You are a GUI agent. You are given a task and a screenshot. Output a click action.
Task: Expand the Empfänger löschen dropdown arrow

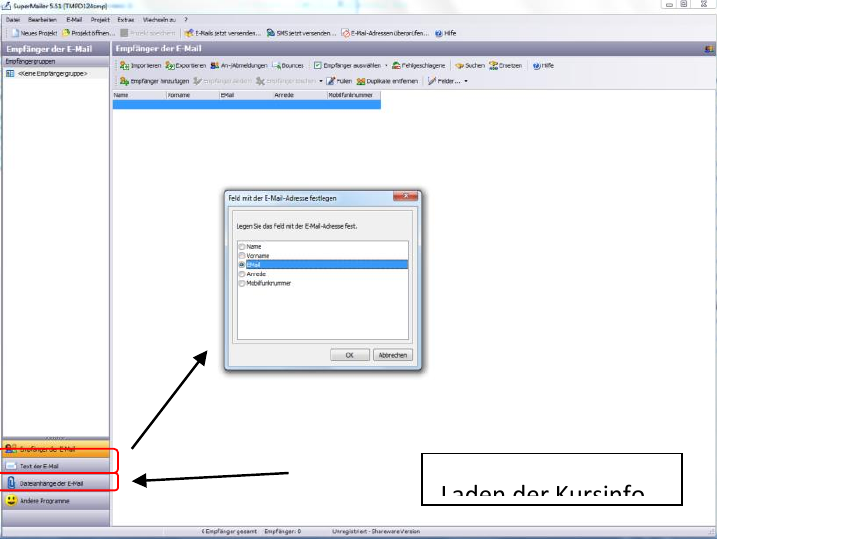tap(321, 81)
